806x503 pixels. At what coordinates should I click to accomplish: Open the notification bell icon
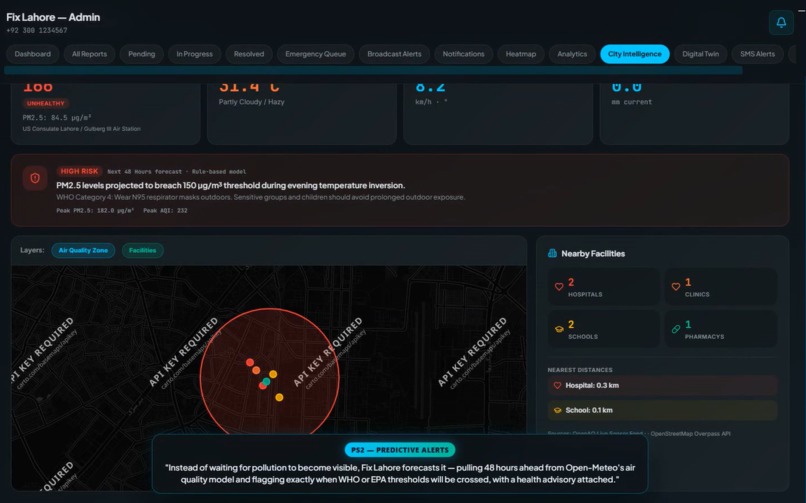click(x=781, y=23)
